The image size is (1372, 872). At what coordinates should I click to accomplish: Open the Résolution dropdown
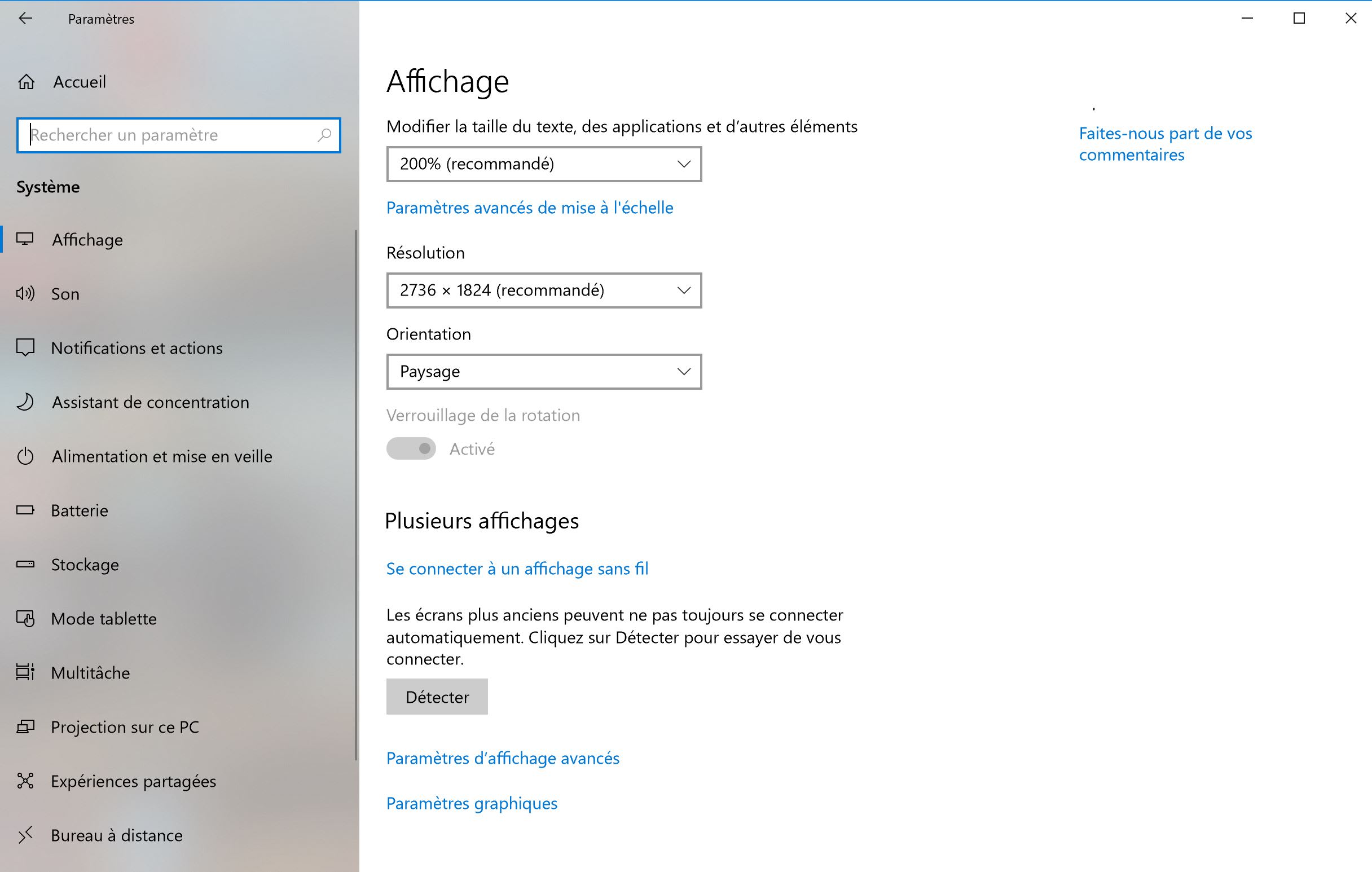[544, 290]
